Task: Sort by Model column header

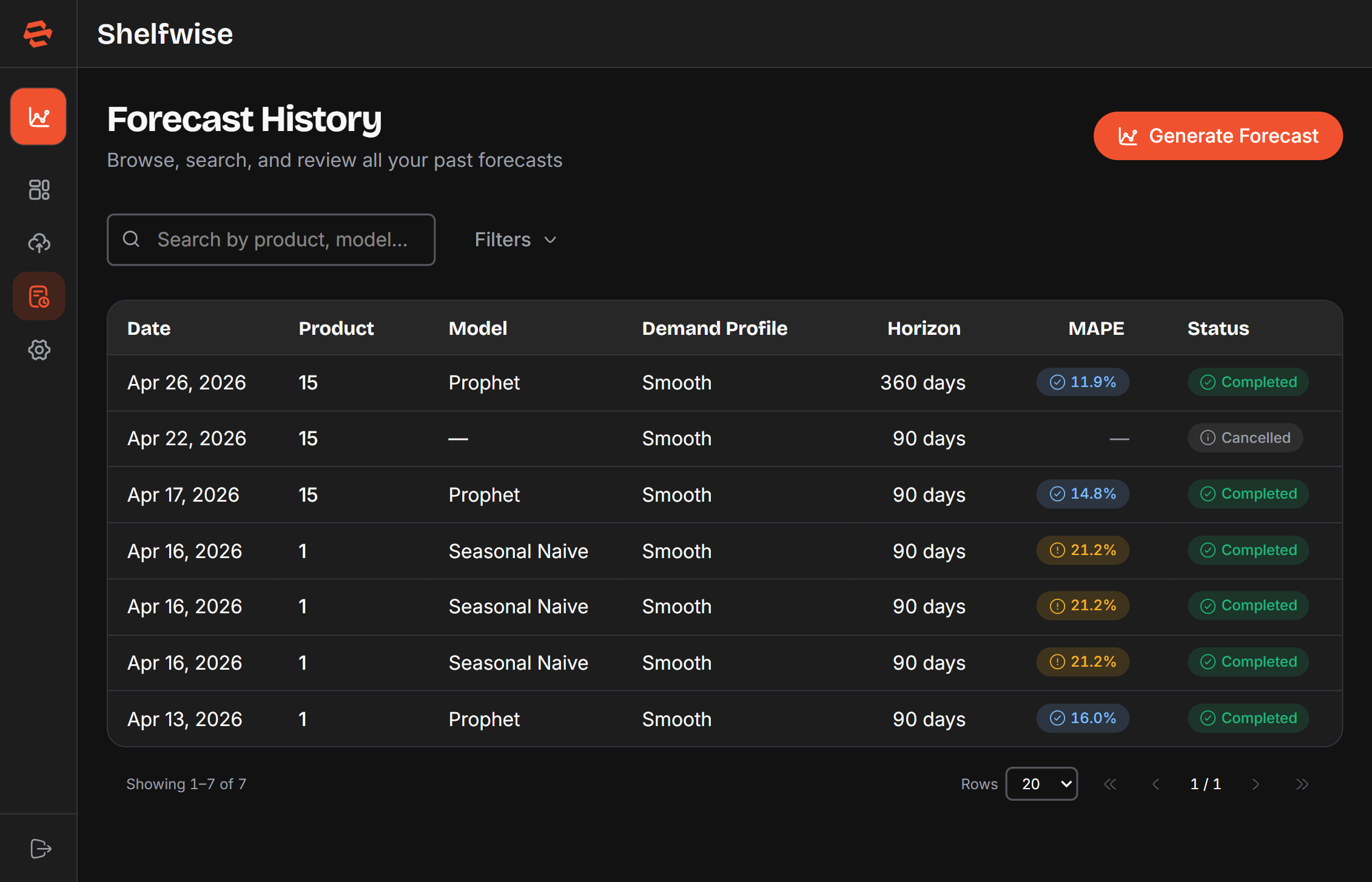Action: pyautogui.click(x=478, y=328)
